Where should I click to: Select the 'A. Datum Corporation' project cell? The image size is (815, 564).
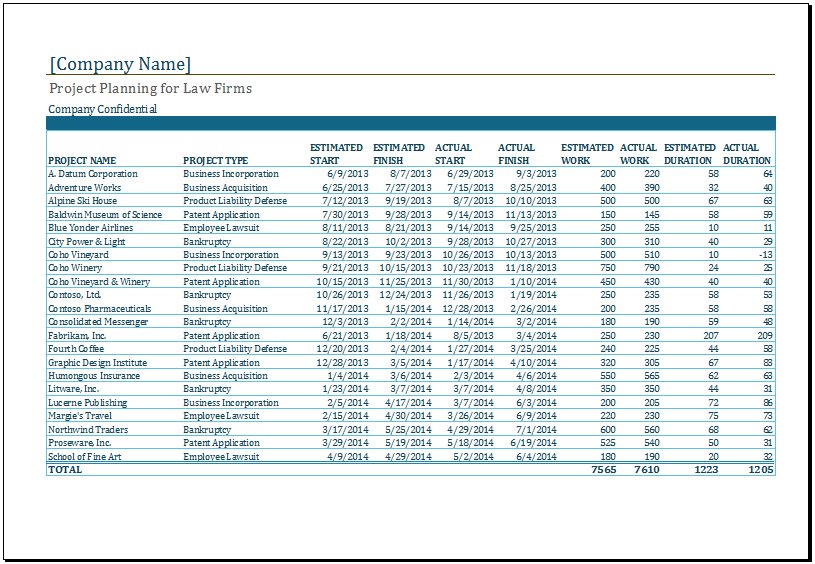[93, 174]
